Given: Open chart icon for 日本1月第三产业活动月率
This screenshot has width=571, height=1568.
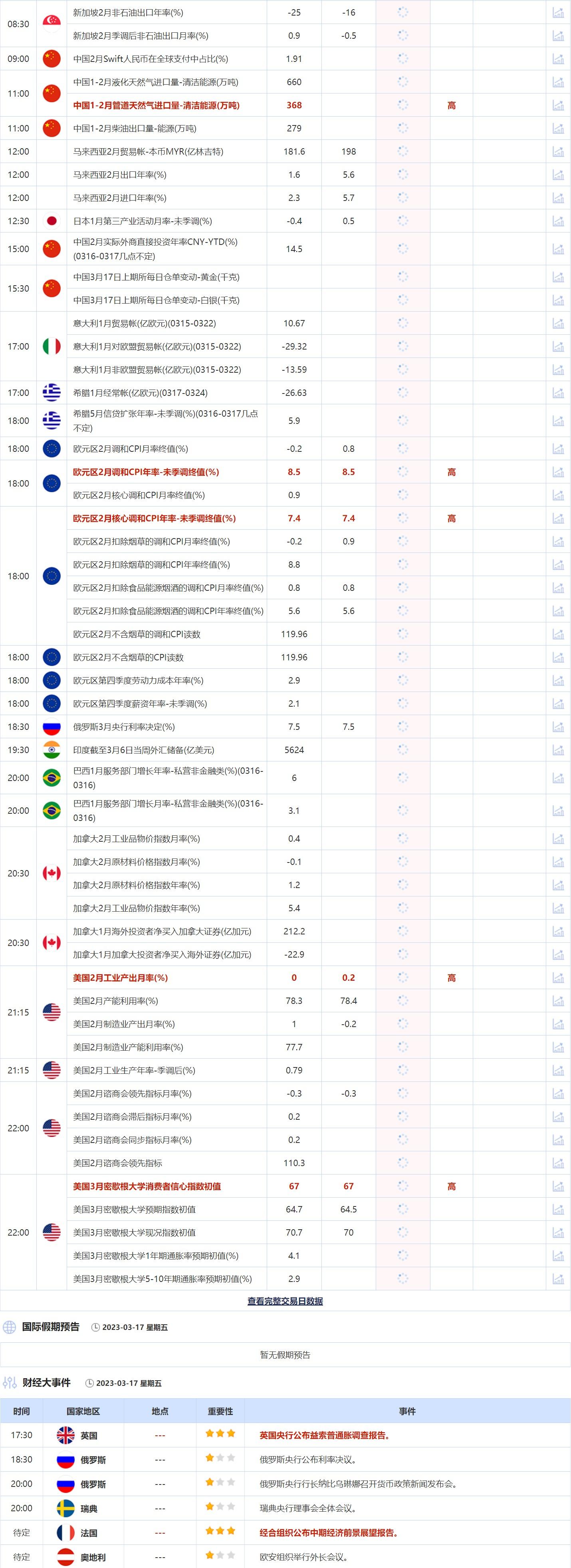Looking at the screenshot, I should click(557, 221).
